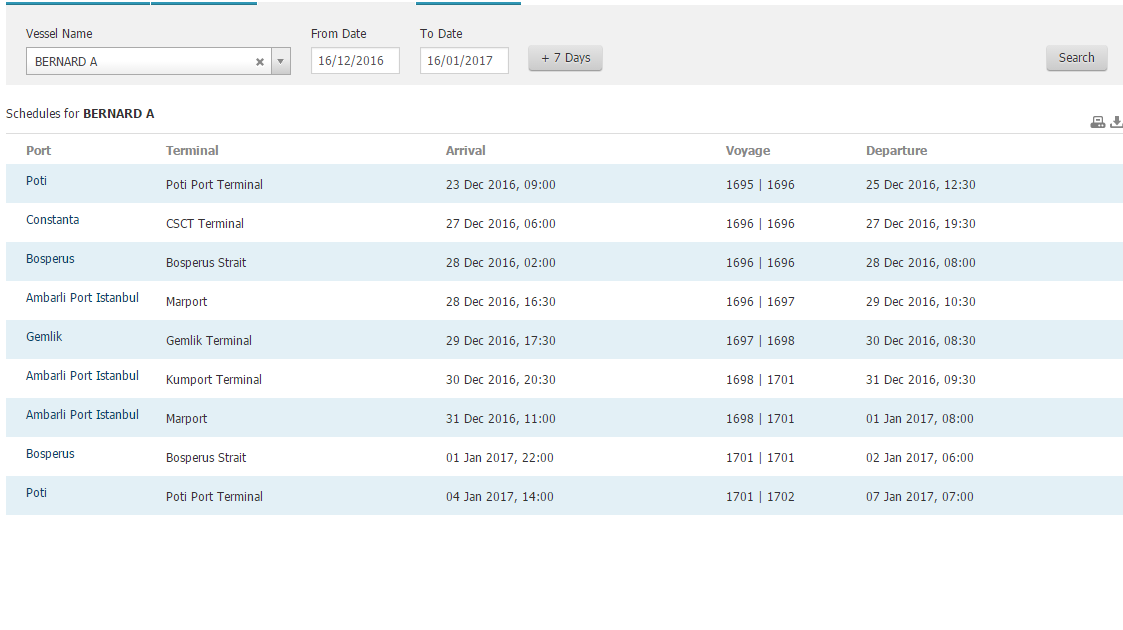The height and width of the screenshot is (630, 1123).
Task: Select Kumport Terminal cell
Action: pyautogui.click(x=214, y=379)
